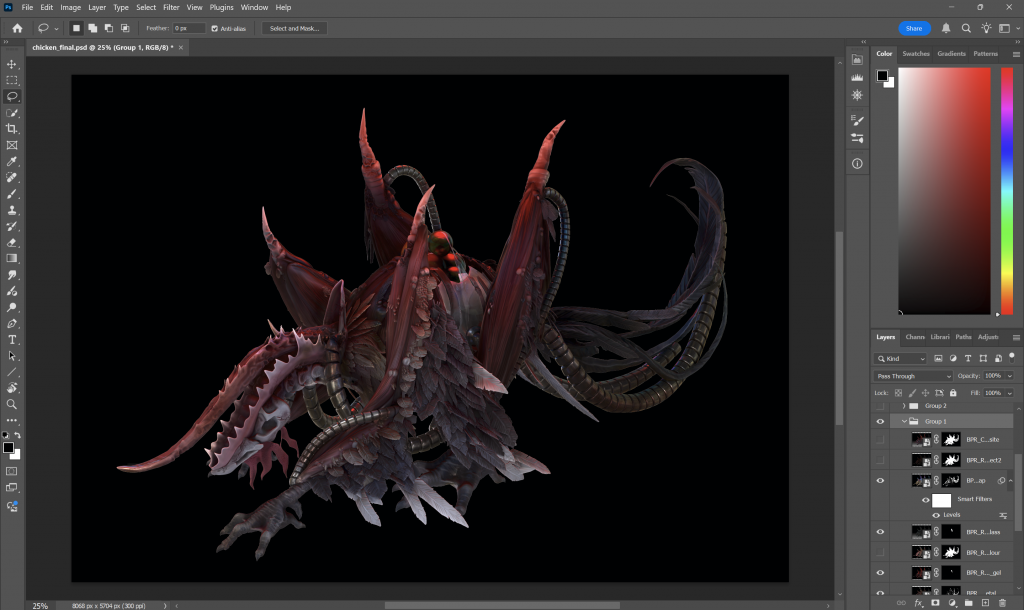Show the BPR_R...ect2 layer
The width and height of the screenshot is (1024, 610).
pyautogui.click(x=880, y=460)
